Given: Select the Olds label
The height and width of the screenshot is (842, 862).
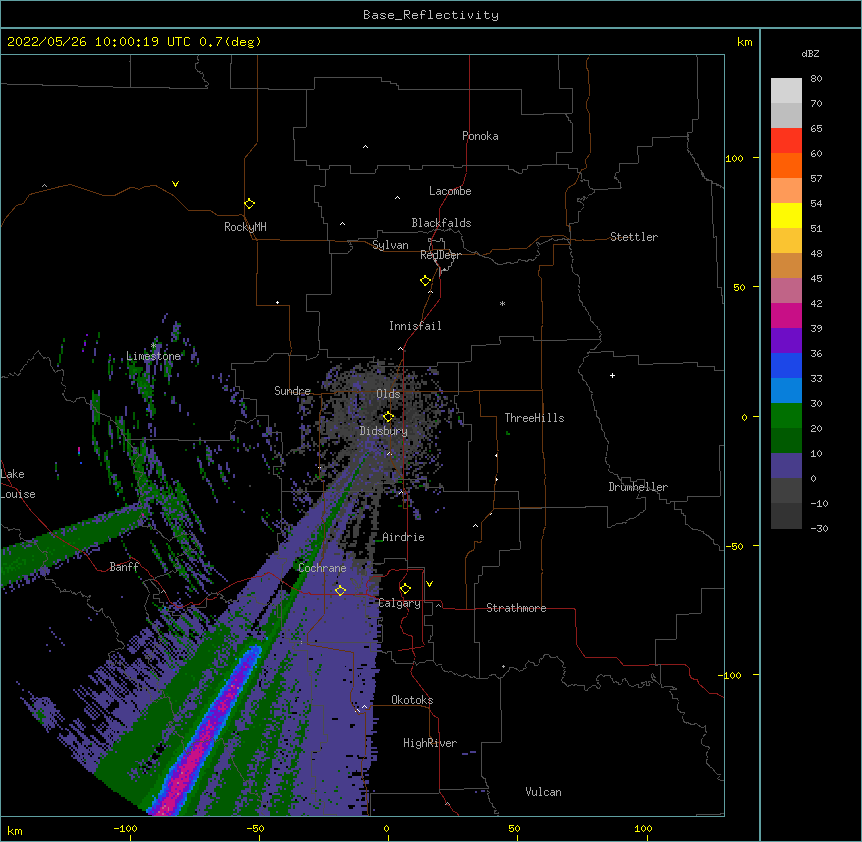Looking at the screenshot, I should coord(388,394).
